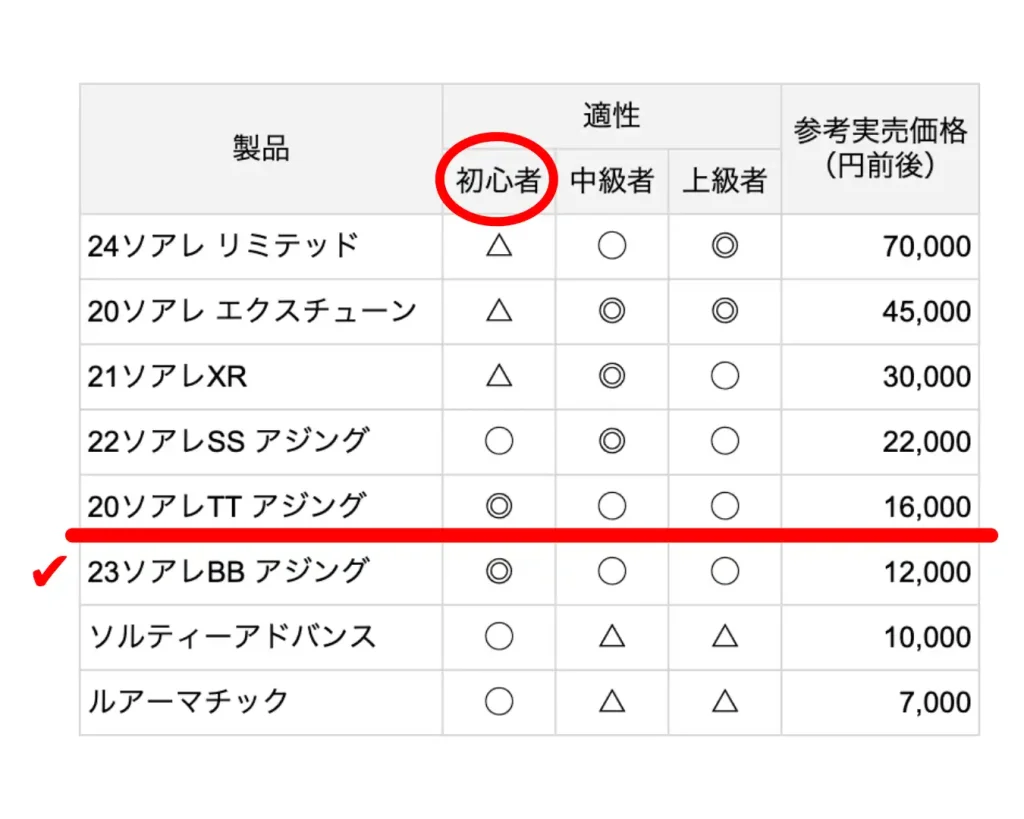1024x819 pixels.
Task: Click the red checkmark beside 23ソアレBB
Action: pos(47,574)
